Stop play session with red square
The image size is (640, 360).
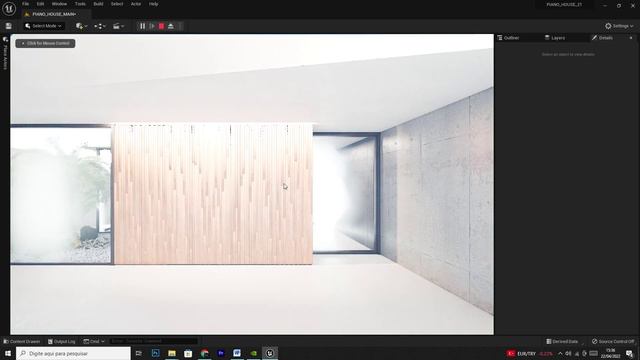161,26
